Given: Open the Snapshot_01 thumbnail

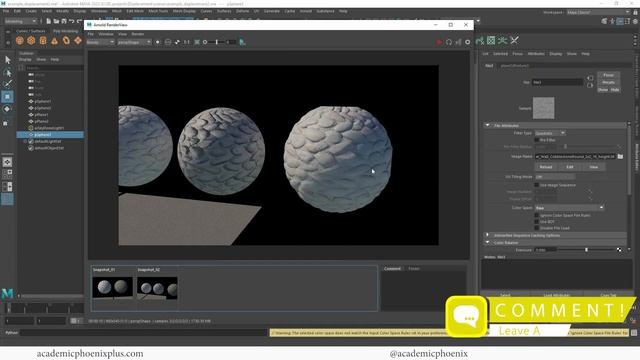Looking at the screenshot, I should click(112, 287).
